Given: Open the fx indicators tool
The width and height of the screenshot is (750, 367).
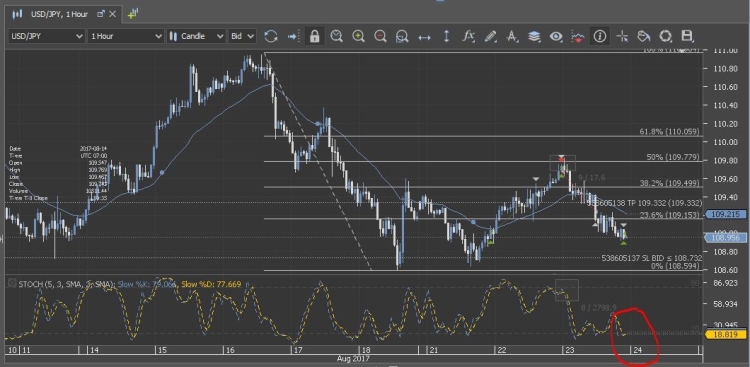Looking at the screenshot, I should point(468,36).
